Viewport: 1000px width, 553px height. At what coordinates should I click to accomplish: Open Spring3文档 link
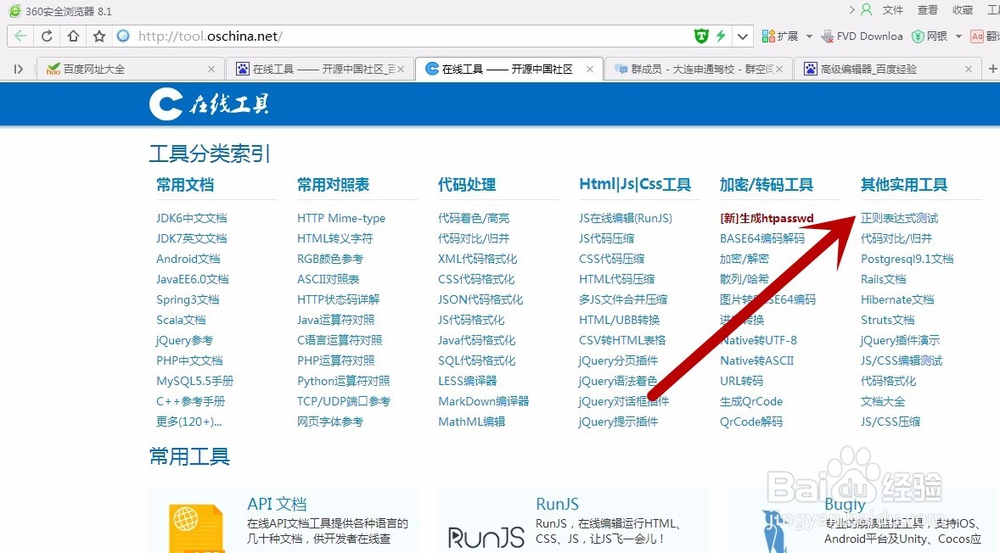[188, 300]
